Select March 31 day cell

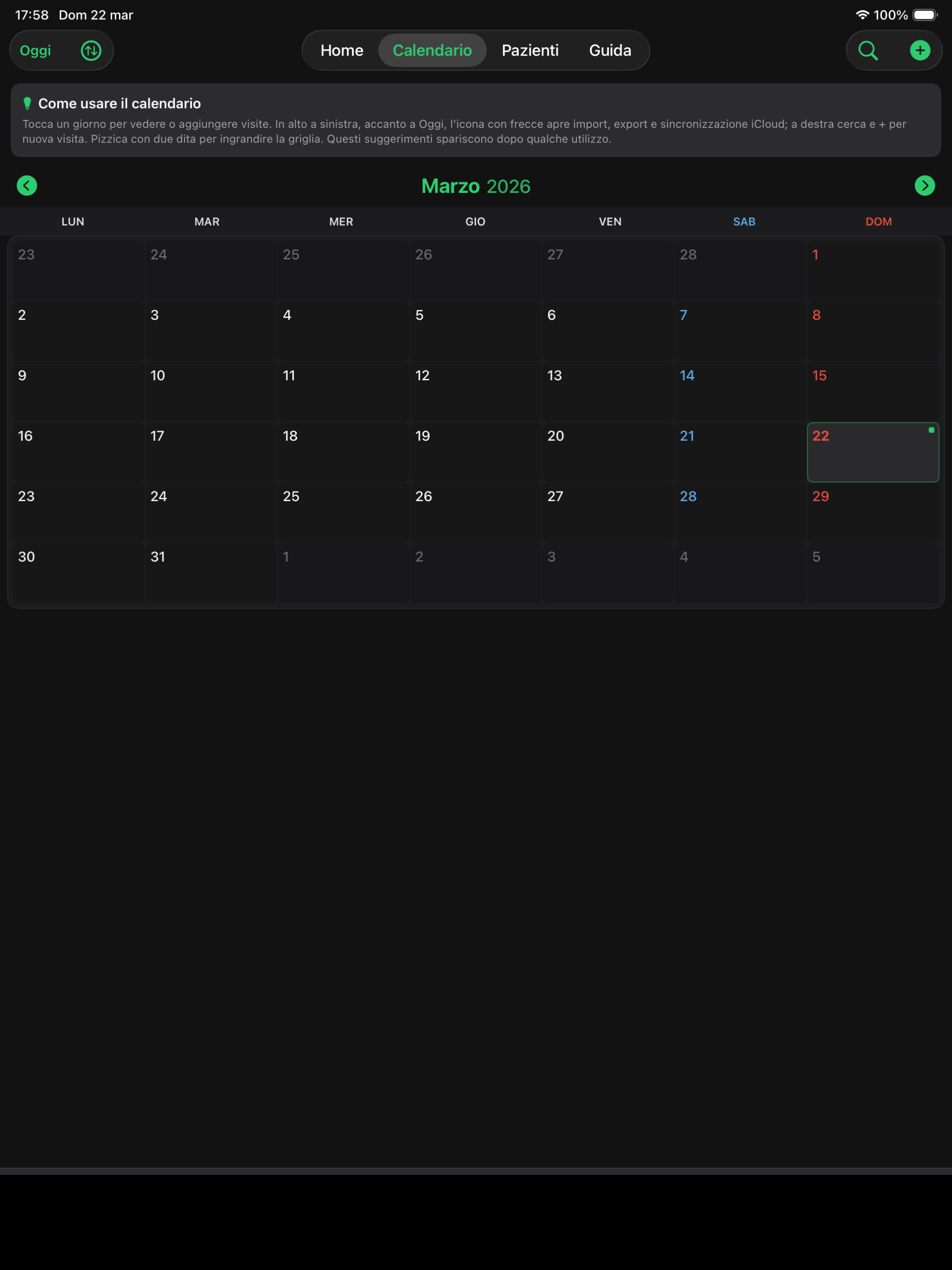tap(211, 573)
